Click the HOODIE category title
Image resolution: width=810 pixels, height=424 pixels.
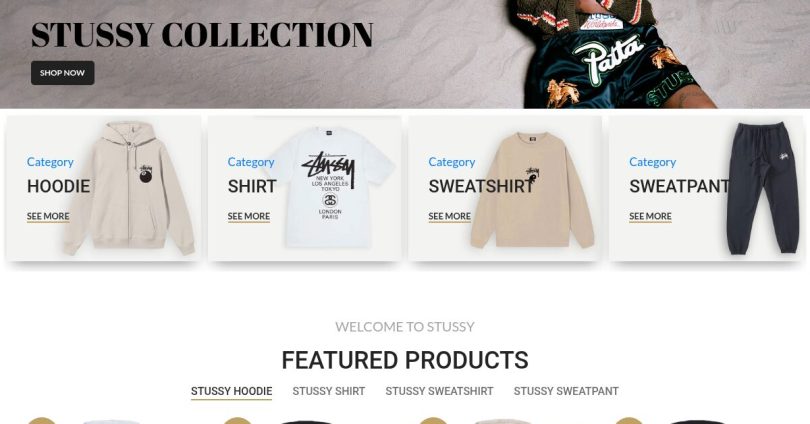(58, 186)
